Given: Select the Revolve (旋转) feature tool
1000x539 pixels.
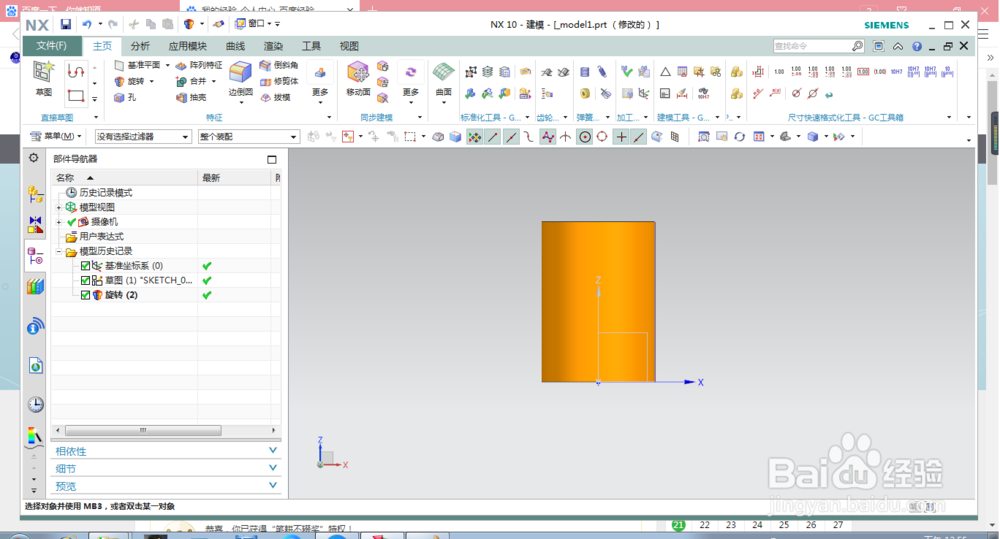Looking at the screenshot, I should (130, 81).
